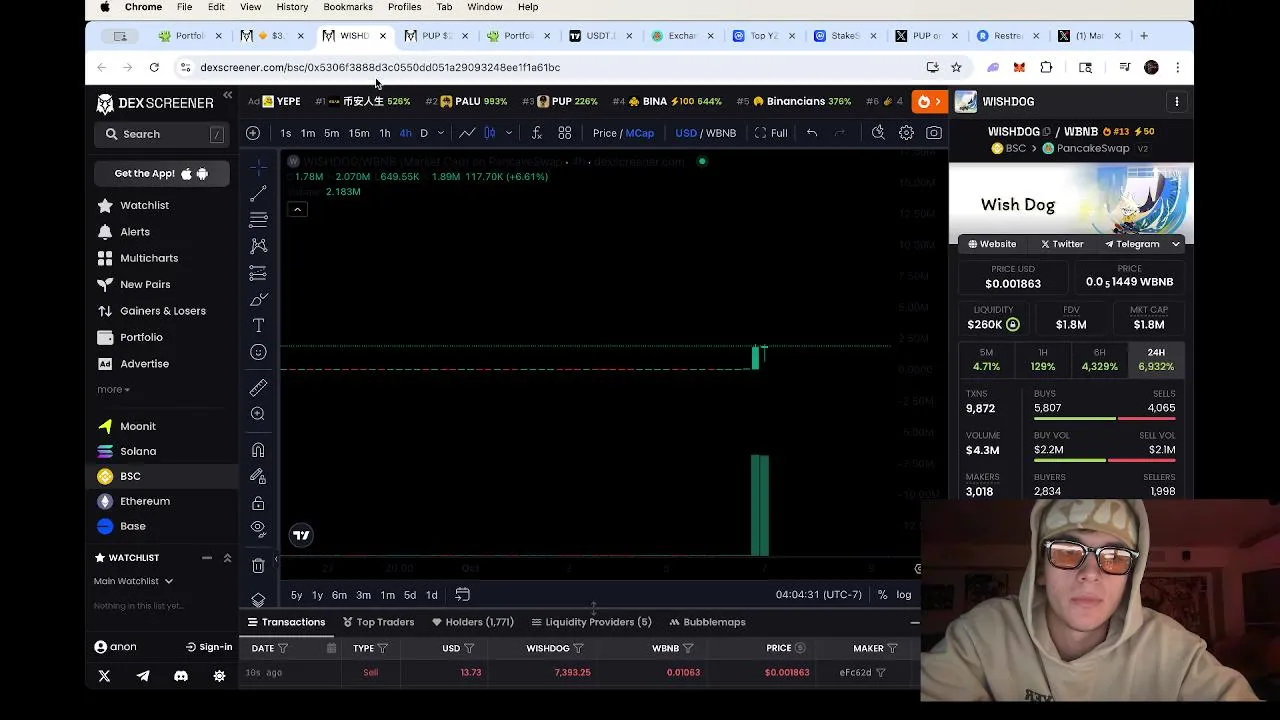The height and width of the screenshot is (720, 1280).
Task: Undo last chart action
Action: click(x=812, y=133)
